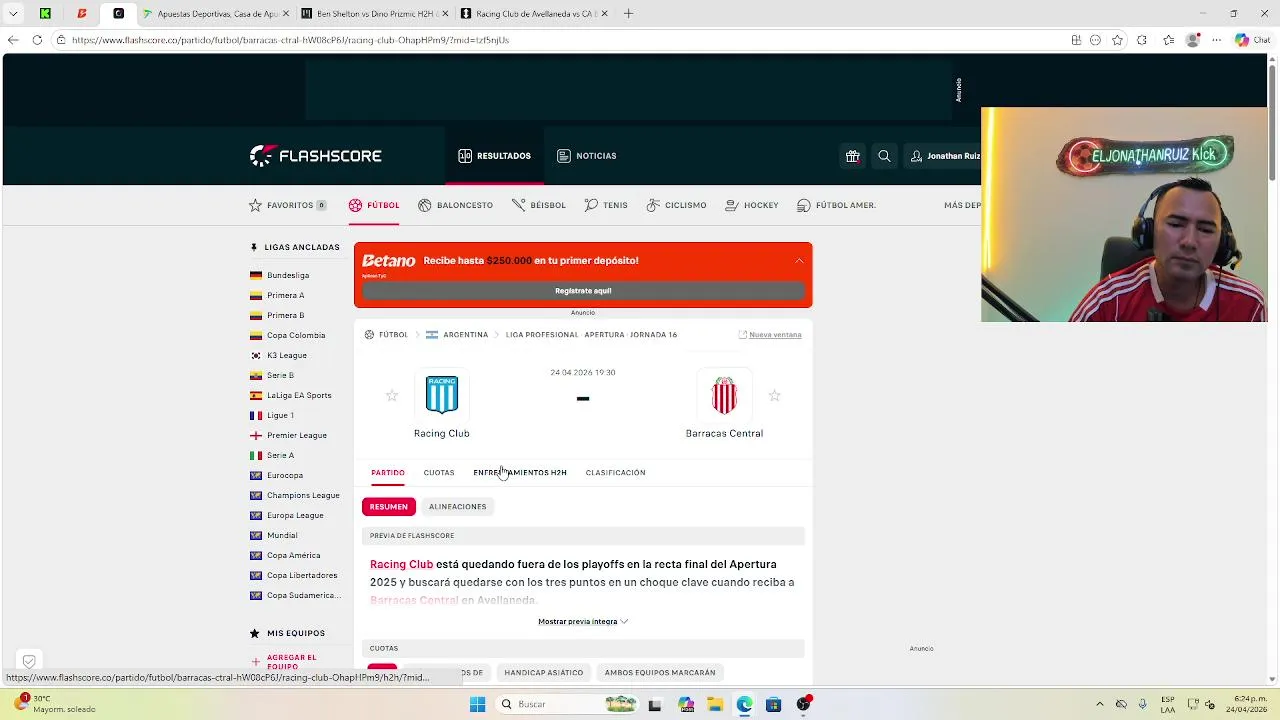
Task: Select Béisbol sport tab
Action: (539, 205)
